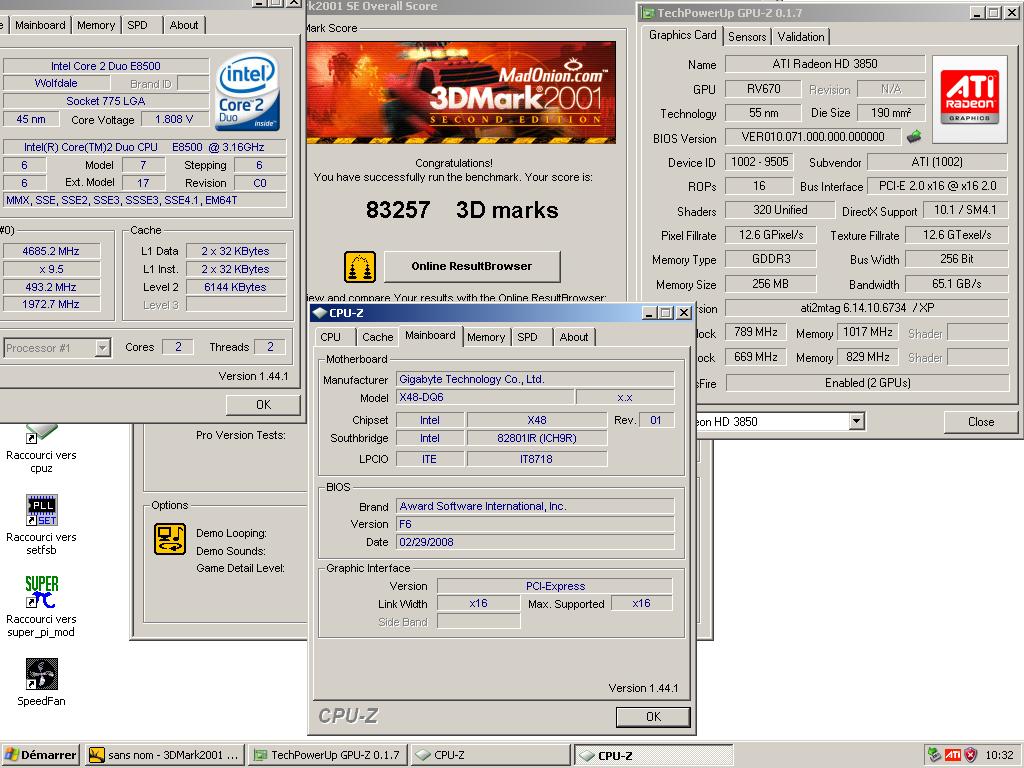This screenshot has width=1024, height=768.
Task: Click the GPU clock value 789 MHz
Action: tap(756, 332)
